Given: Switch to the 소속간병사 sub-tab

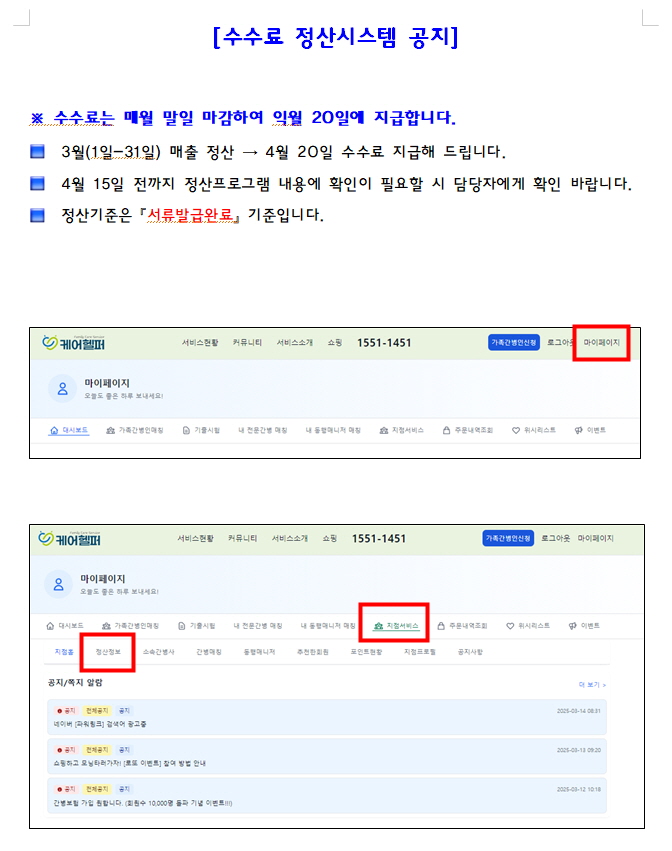Looking at the screenshot, I should point(158,652).
